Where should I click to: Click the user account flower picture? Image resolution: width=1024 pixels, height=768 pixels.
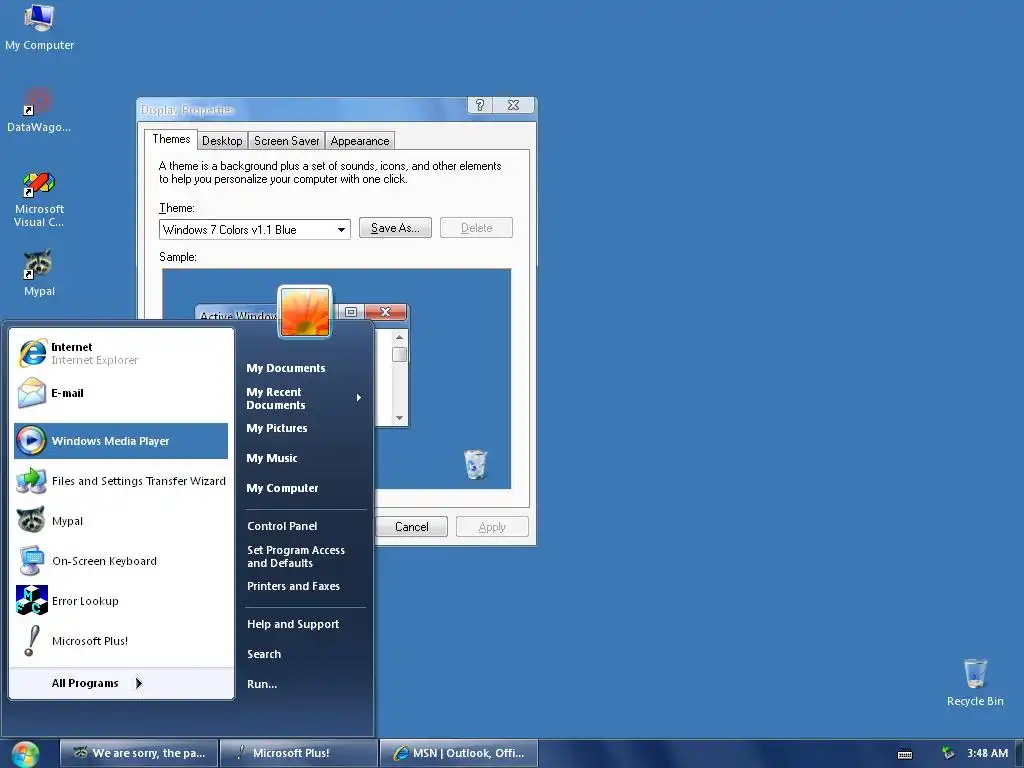(305, 312)
